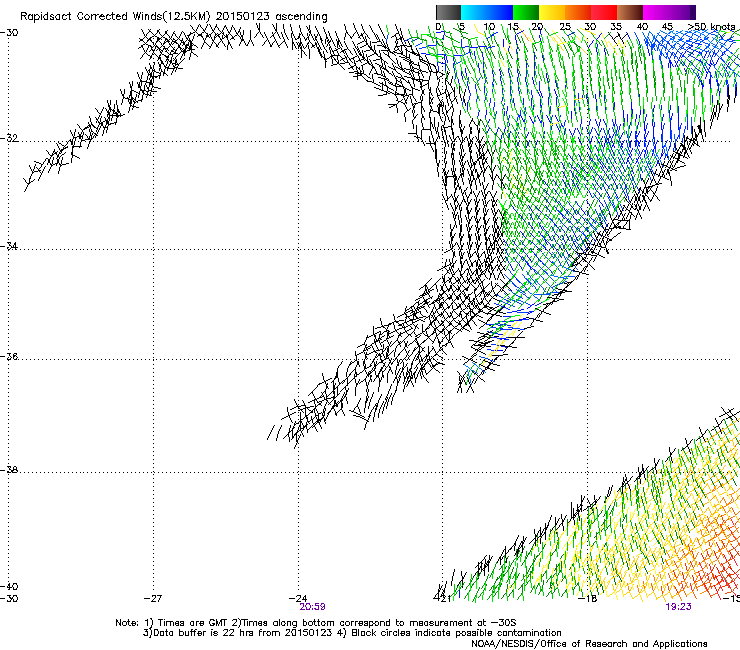Click the 'NOAA/NESDIS/Office of Research and Applications' credit
Image resolution: width=740 pixels, height=650 pixels.
[589, 644]
